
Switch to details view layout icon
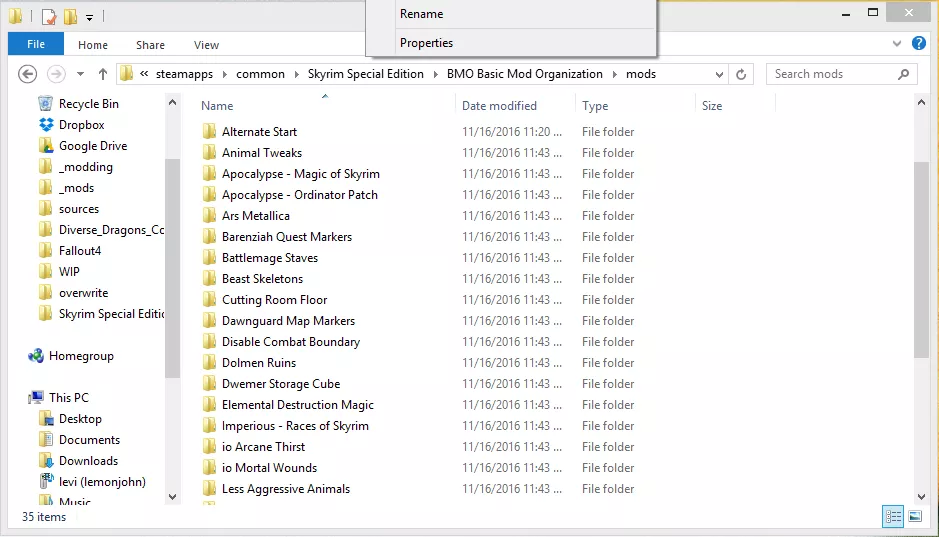click(893, 517)
